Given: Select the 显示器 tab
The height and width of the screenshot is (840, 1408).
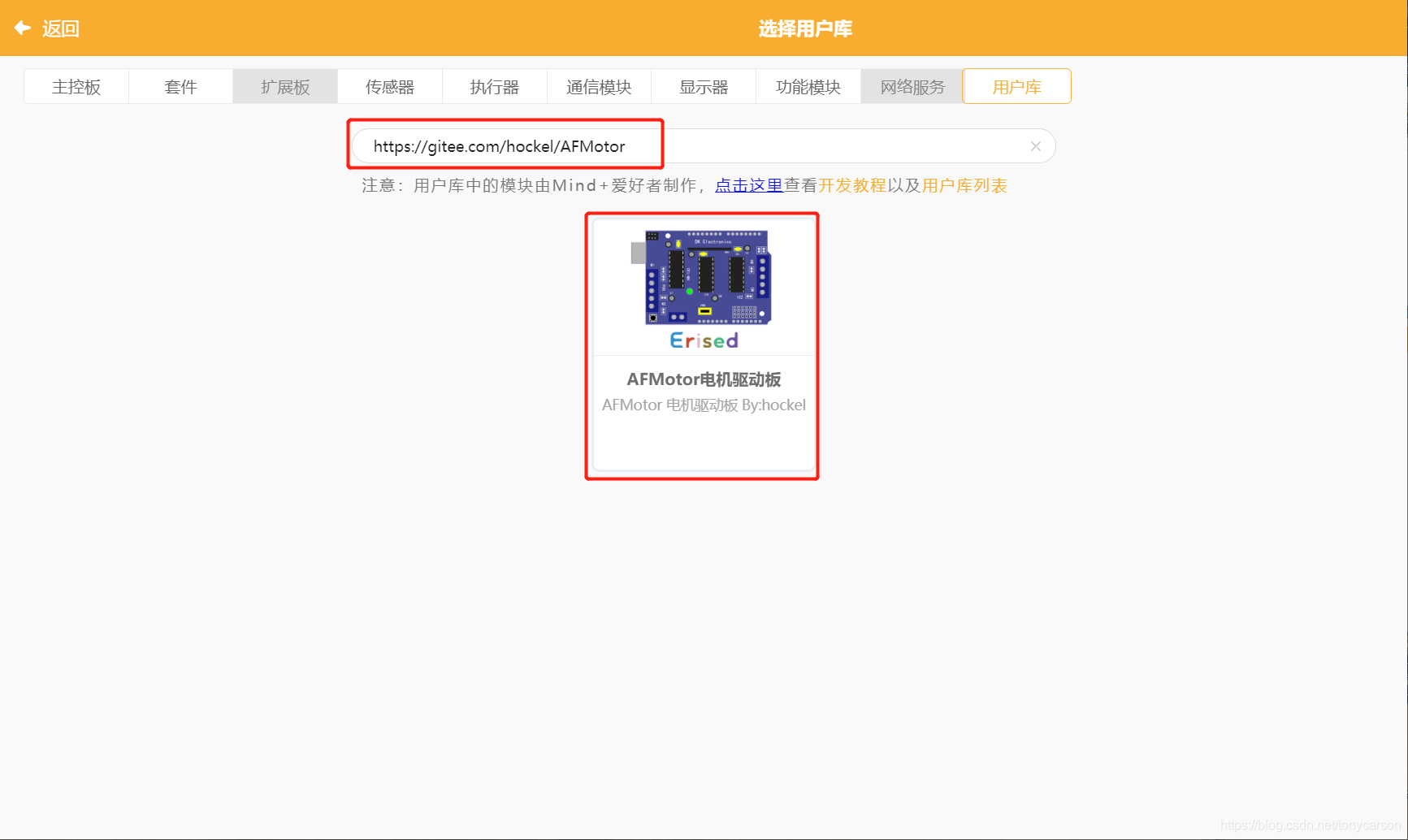Looking at the screenshot, I should click(703, 86).
